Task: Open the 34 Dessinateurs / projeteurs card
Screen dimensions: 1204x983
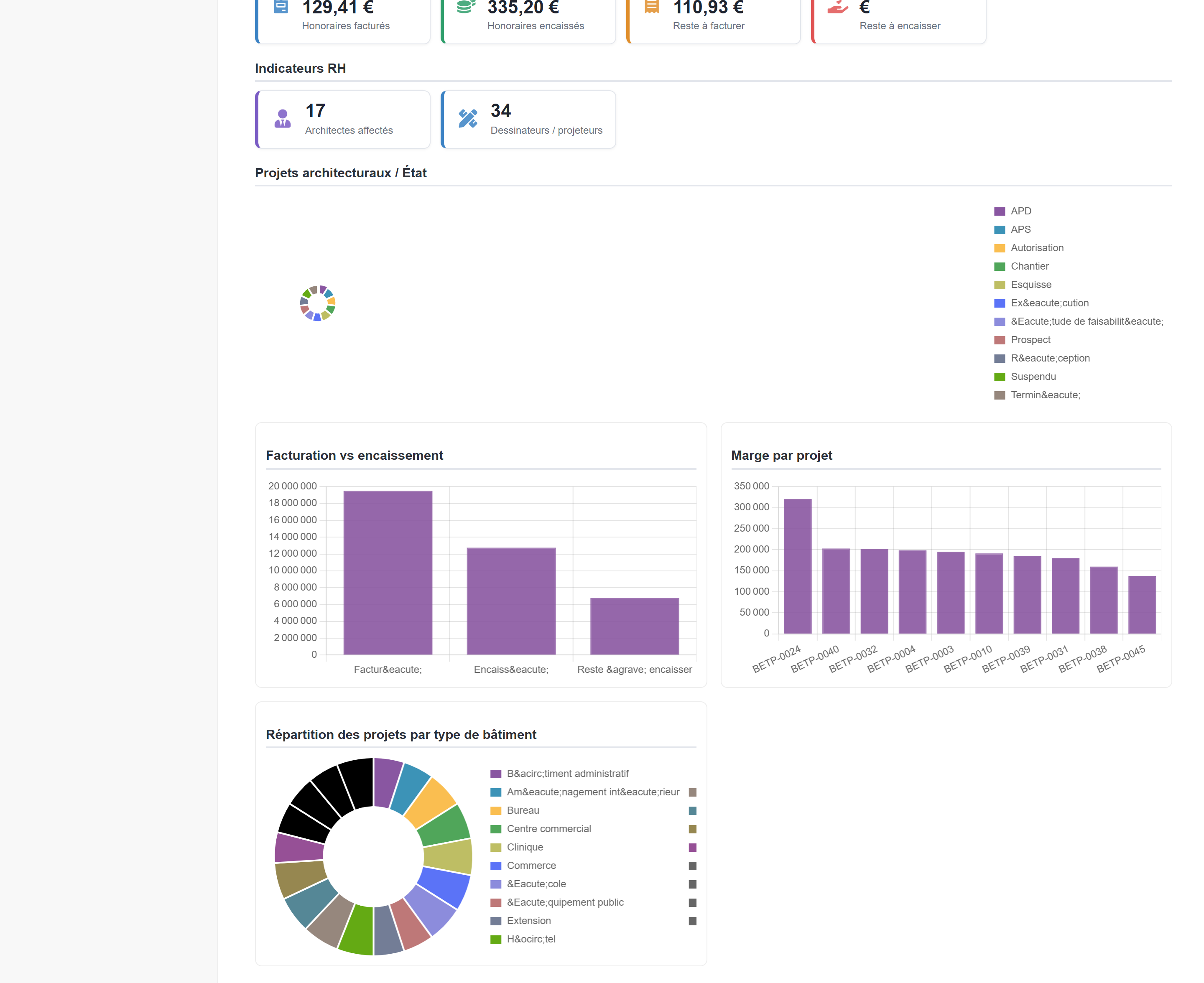Action: 528,120
